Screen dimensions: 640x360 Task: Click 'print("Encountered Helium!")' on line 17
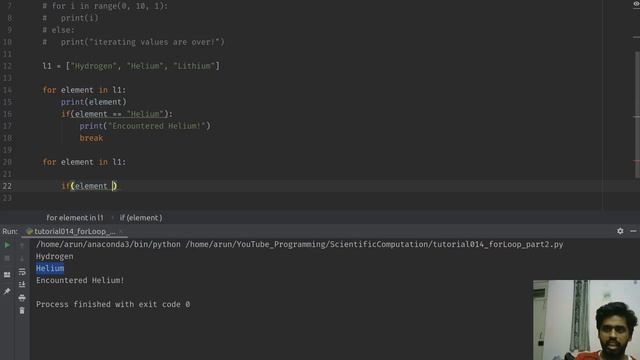[145, 126]
